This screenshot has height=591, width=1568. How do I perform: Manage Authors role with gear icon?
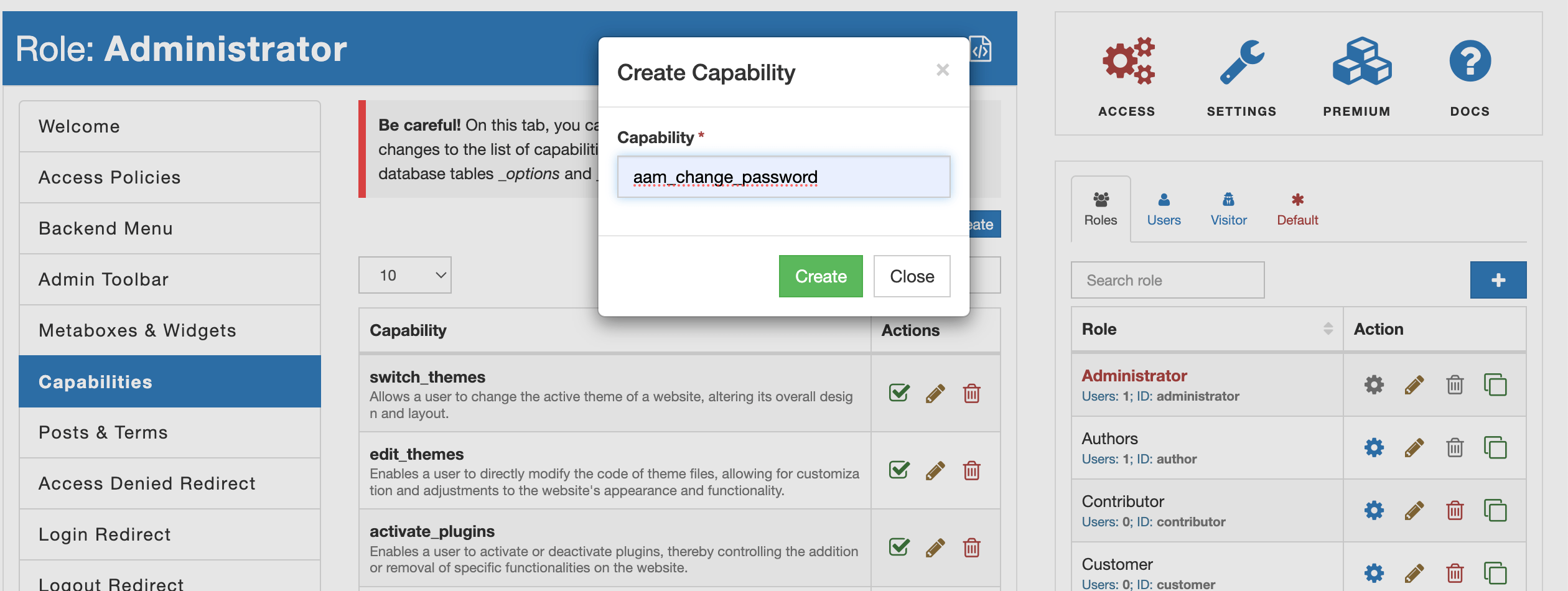pos(1374,447)
